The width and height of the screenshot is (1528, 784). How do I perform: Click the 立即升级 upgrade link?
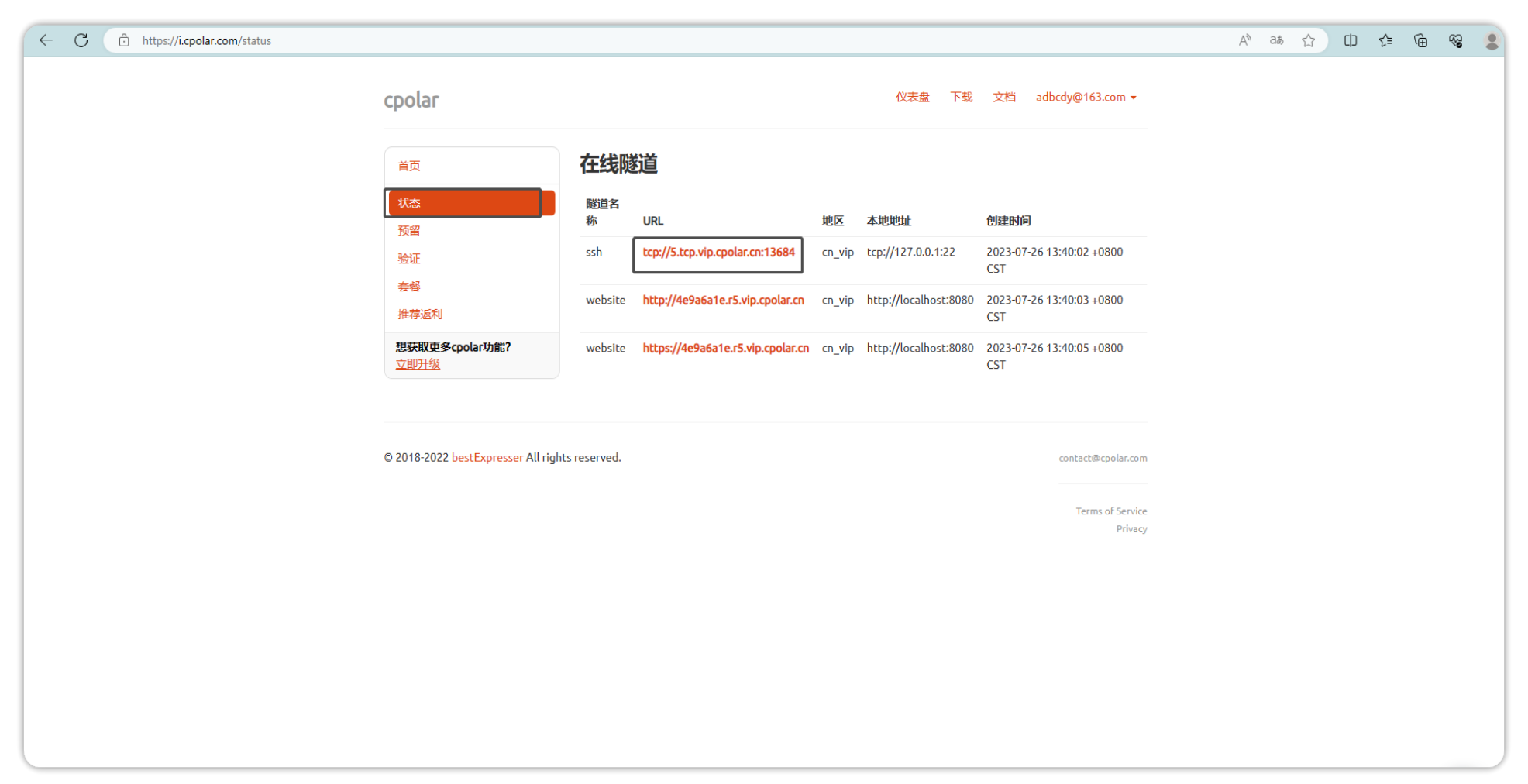click(418, 364)
